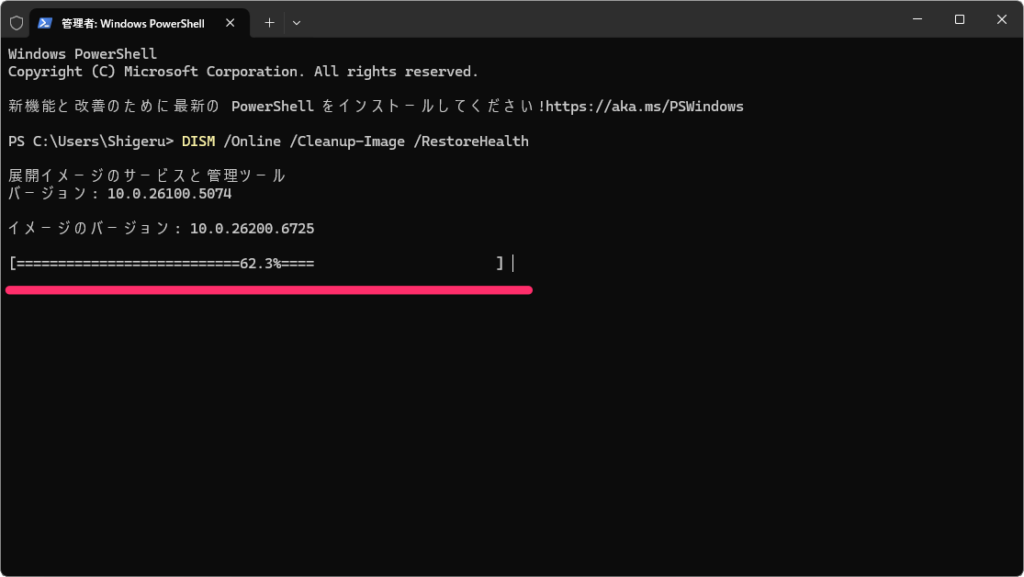Close the Windows PowerShell tab
1024x577 pixels.
click(232, 22)
